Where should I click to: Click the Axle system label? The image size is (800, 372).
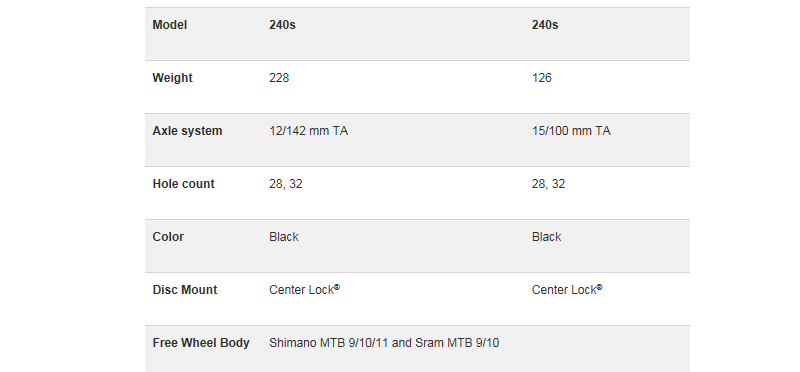(x=187, y=131)
